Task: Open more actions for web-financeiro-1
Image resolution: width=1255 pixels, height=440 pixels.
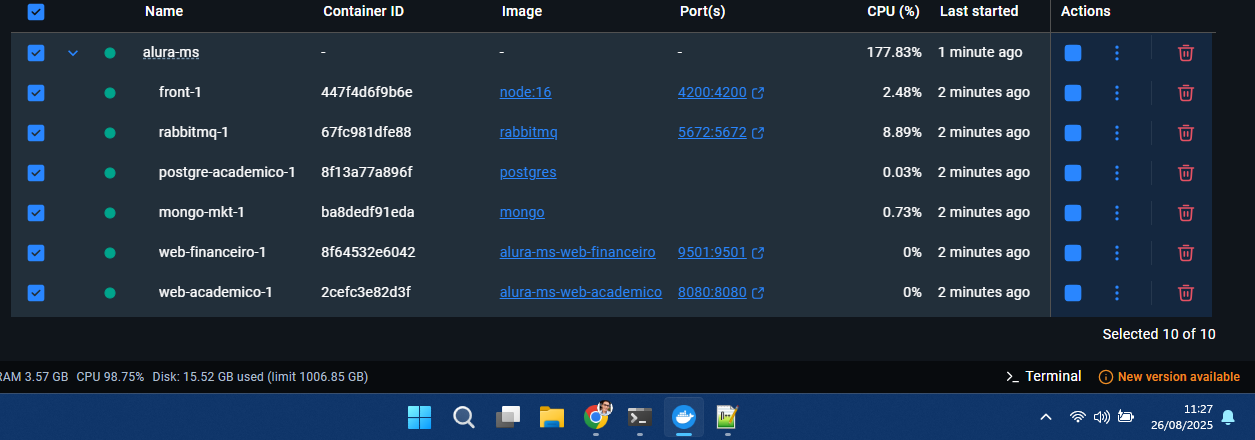Action: 1117,253
